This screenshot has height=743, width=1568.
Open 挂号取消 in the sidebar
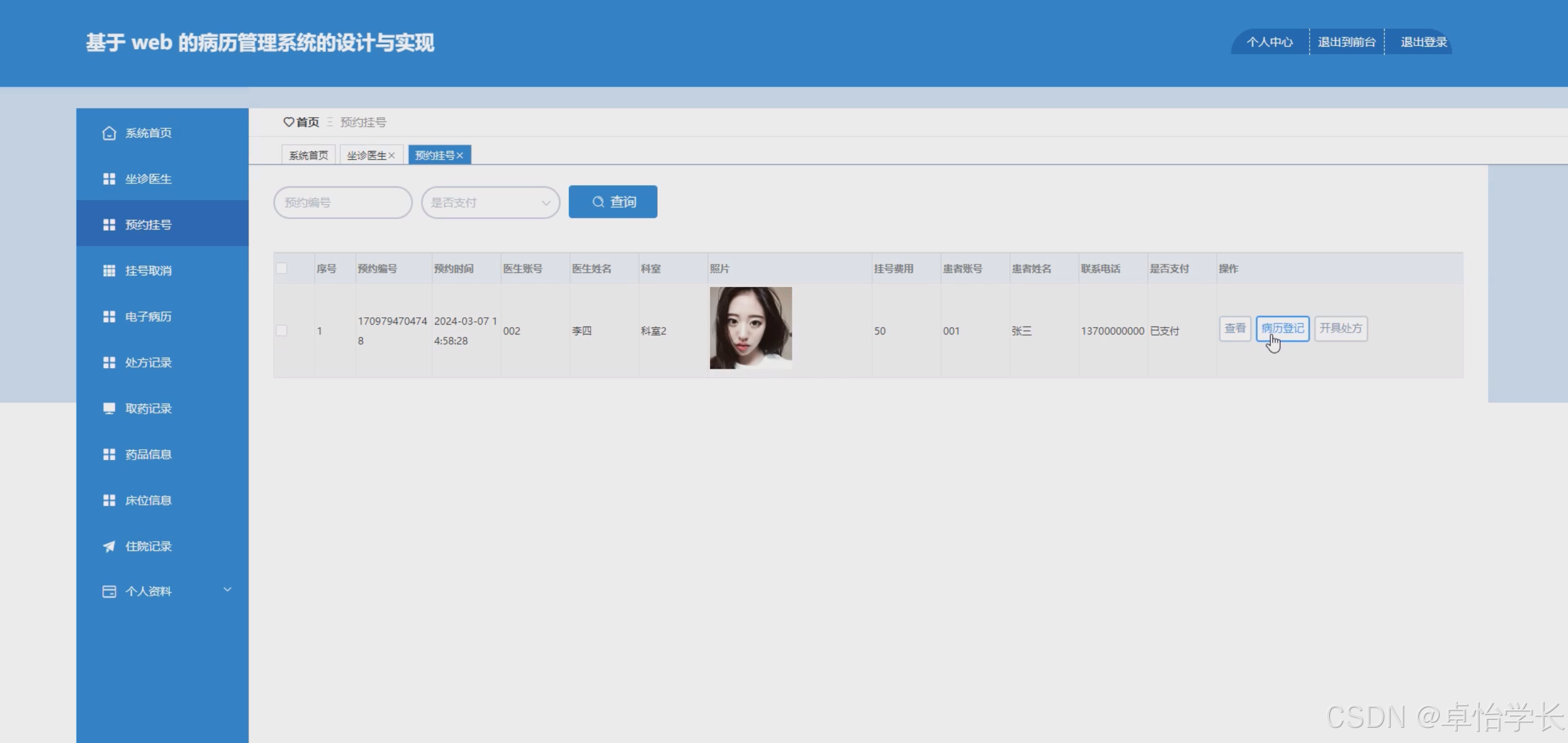point(162,271)
